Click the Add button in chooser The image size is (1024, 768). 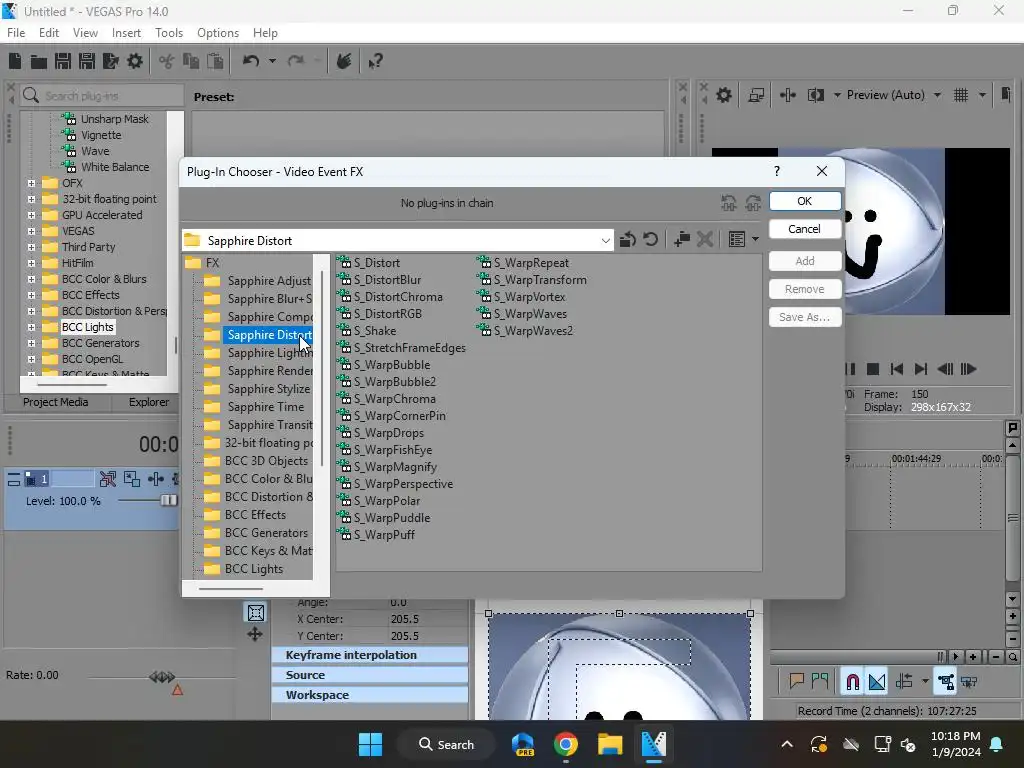point(805,261)
